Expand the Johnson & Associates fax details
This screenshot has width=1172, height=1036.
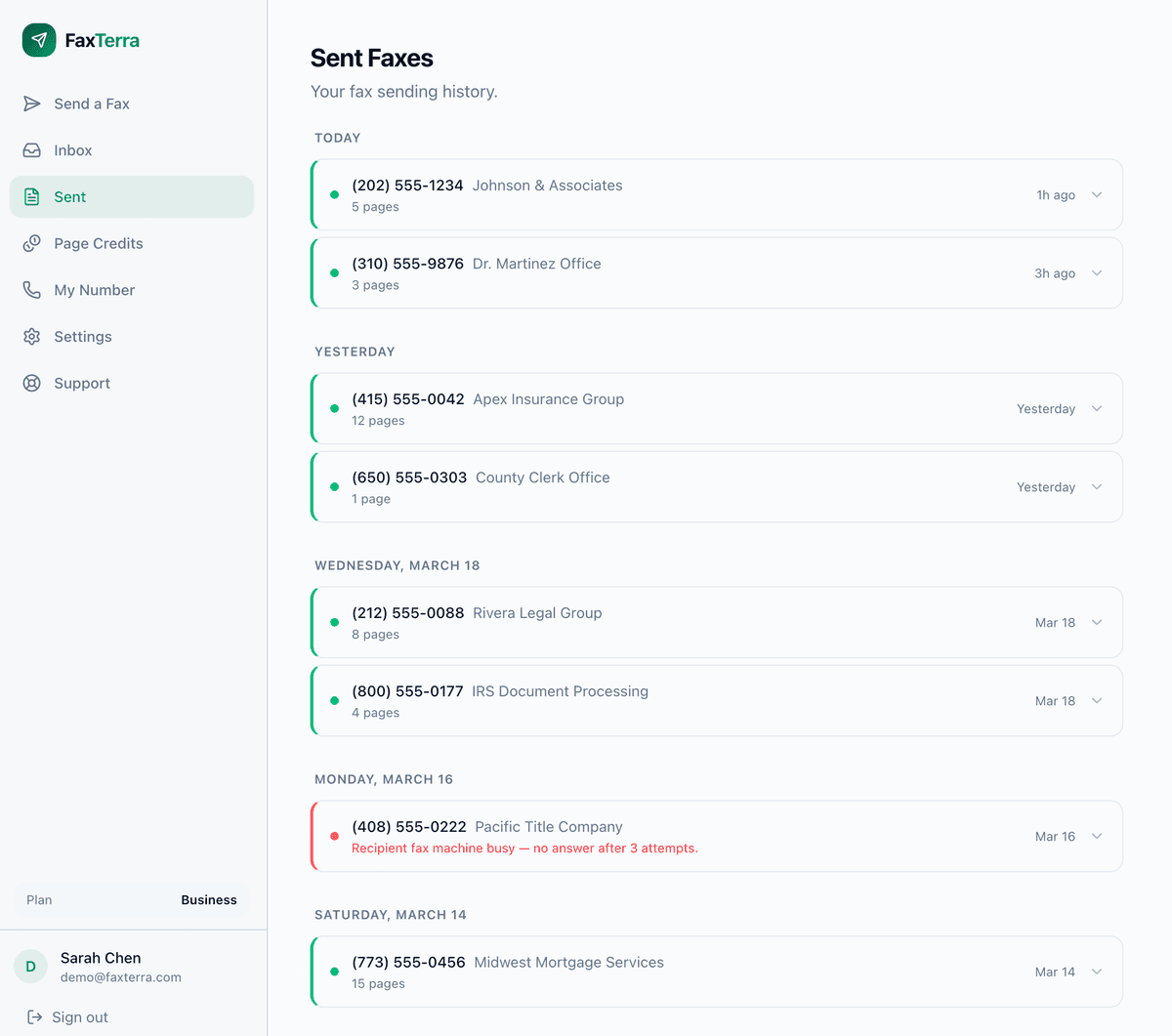click(x=1096, y=194)
